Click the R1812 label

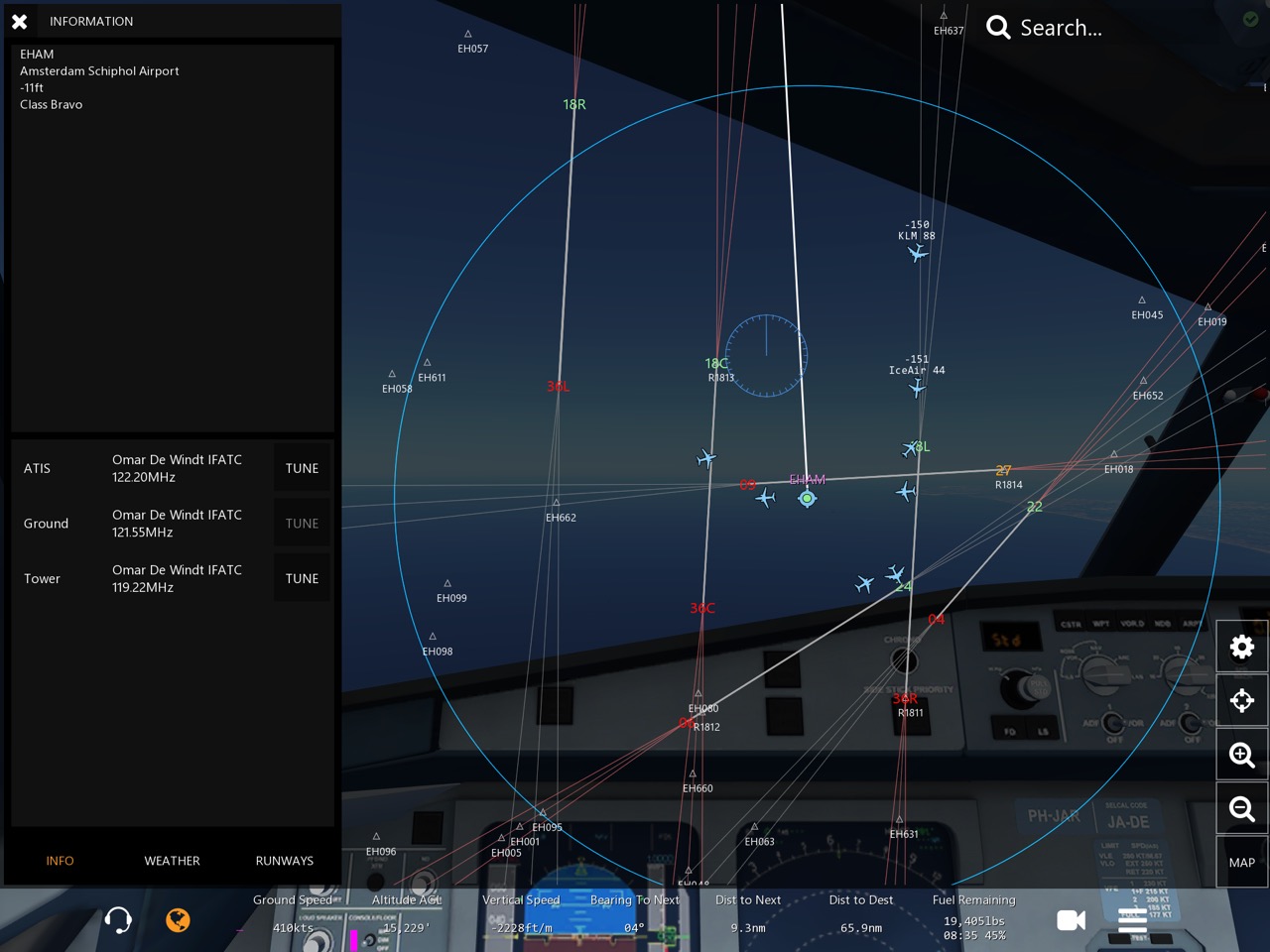(706, 727)
